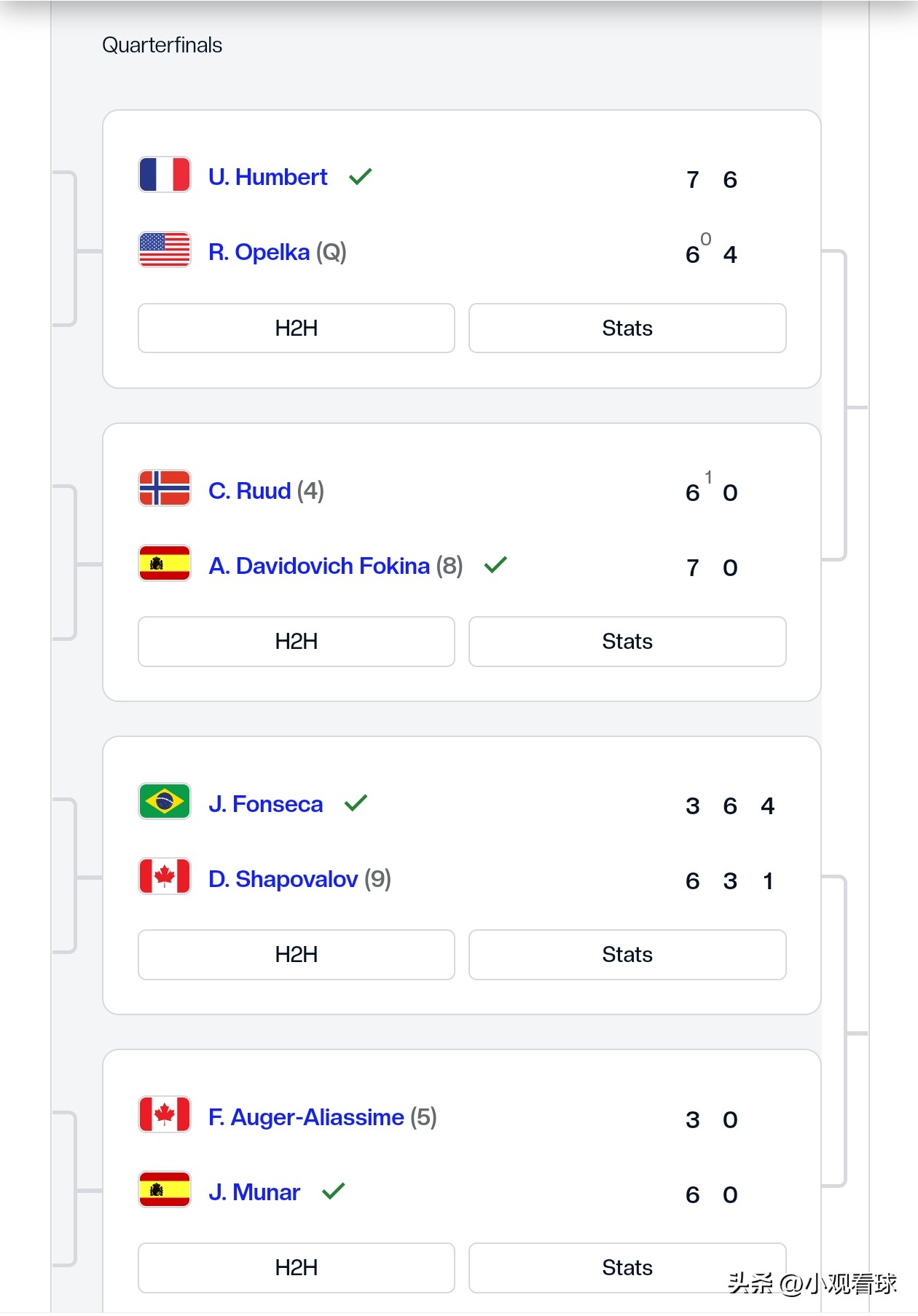
Task: Show Stats for Ruud vs Davidovich Fokina
Action: point(627,642)
